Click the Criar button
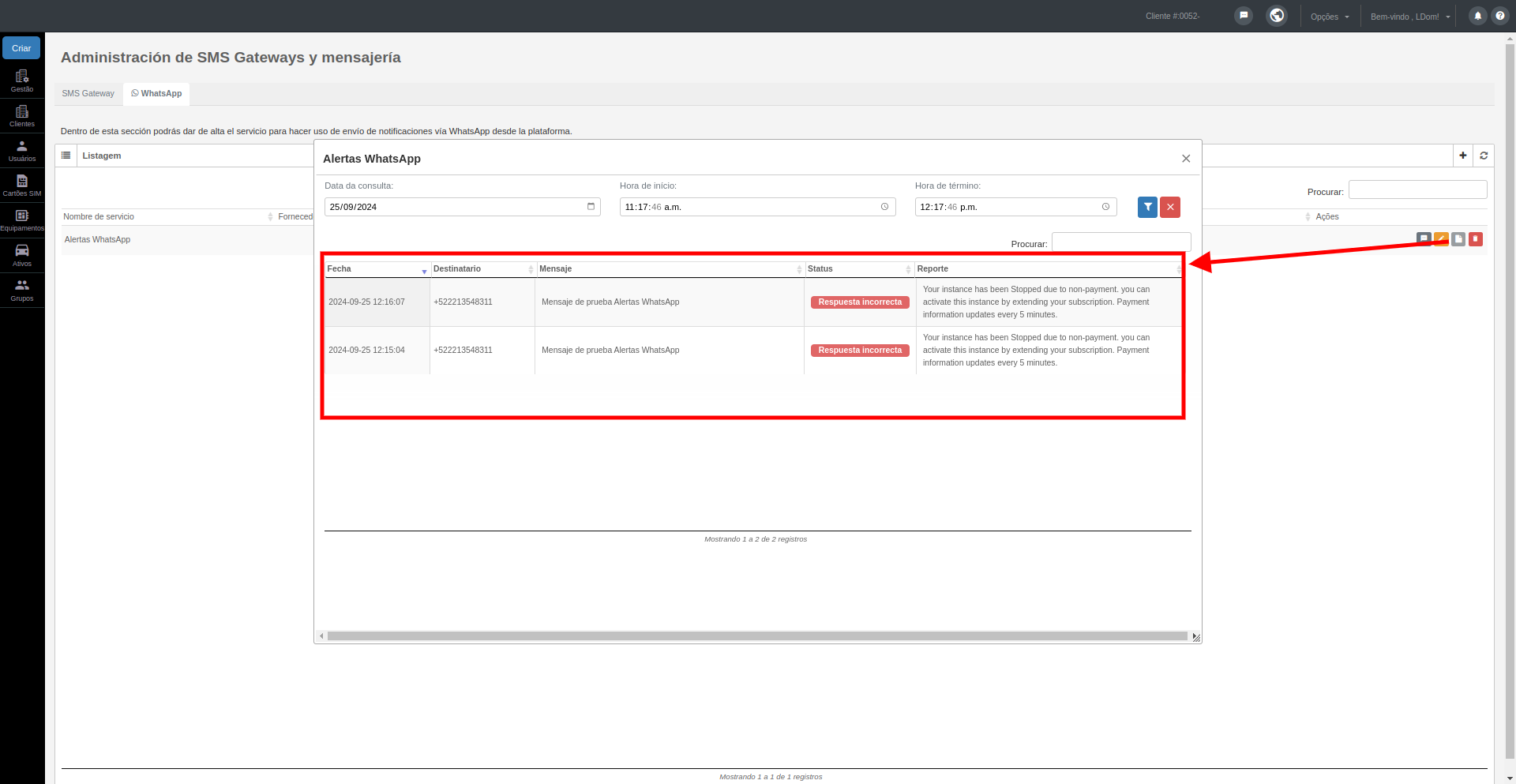1516x784 pixels. tap(21, 48)
